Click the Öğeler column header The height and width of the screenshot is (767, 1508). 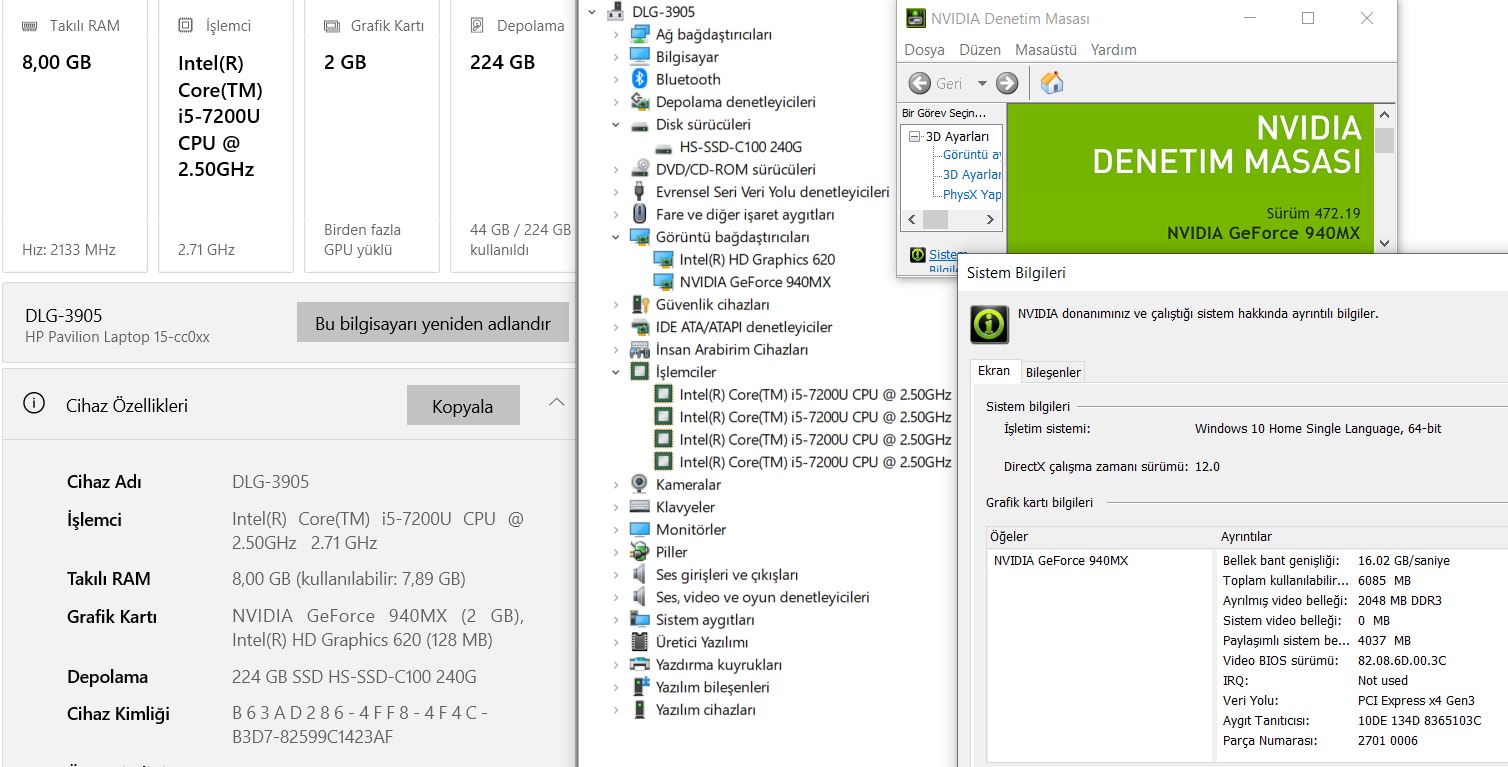(x=1101, y=537)
